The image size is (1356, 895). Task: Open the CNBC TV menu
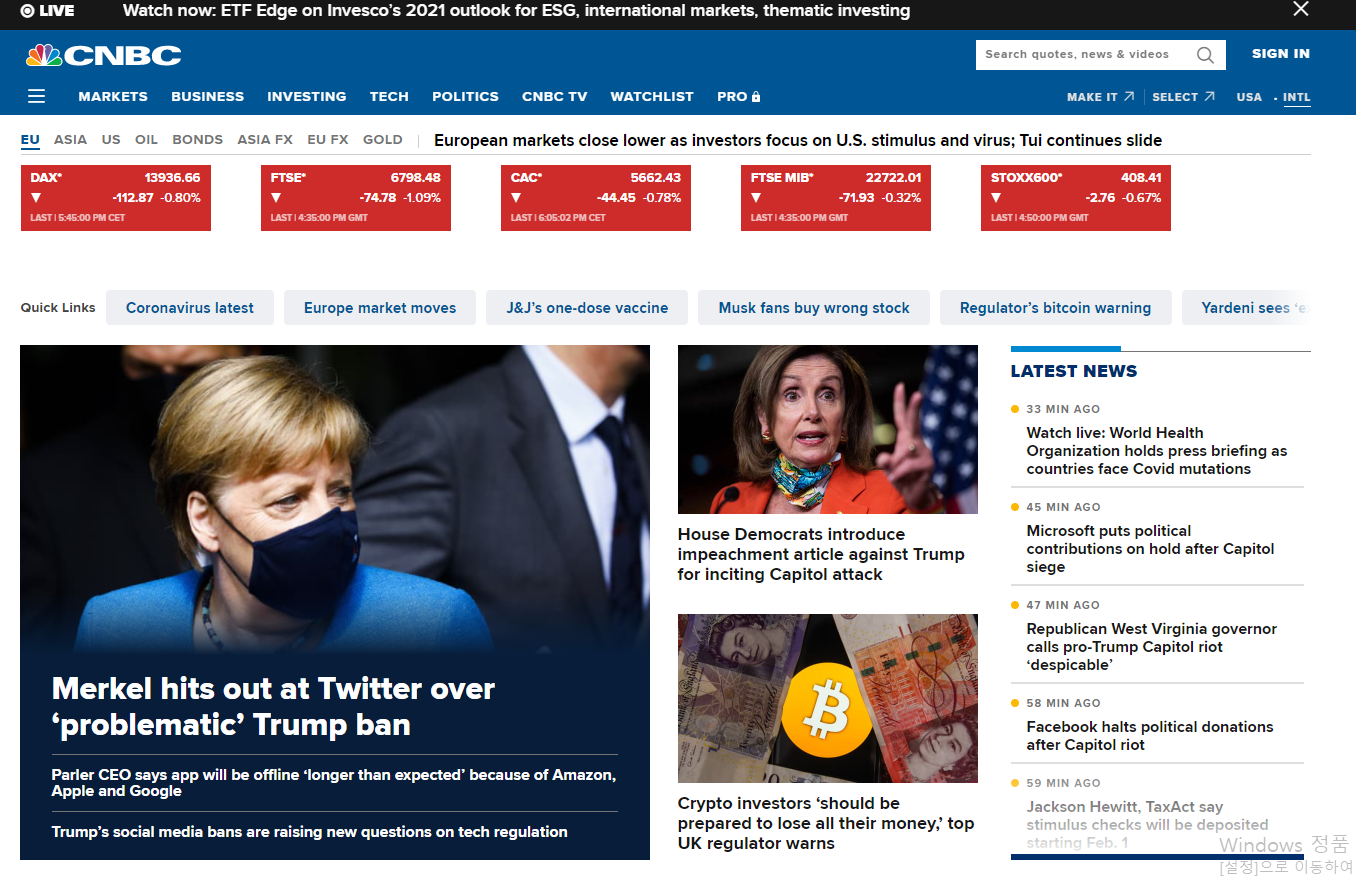click(x=555, y=97)
